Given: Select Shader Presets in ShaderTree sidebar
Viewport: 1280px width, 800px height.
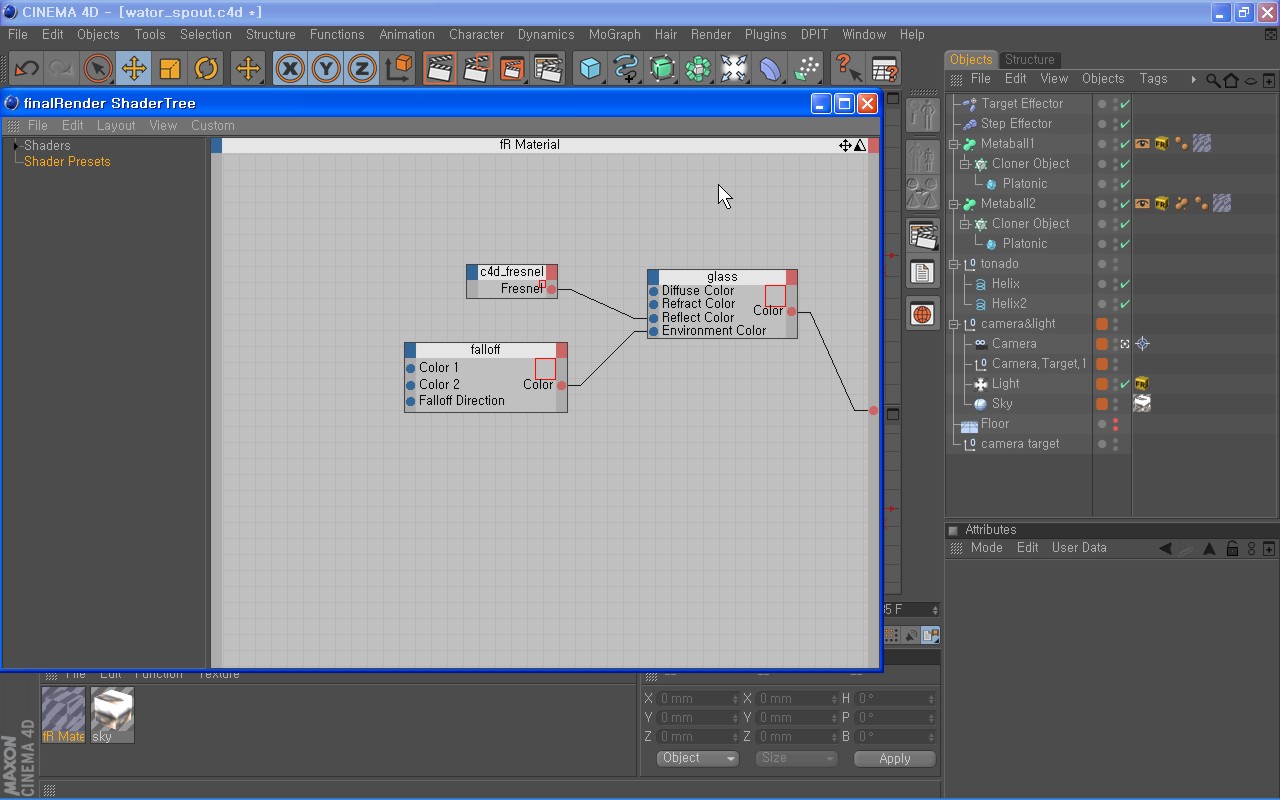Looking at the screenshot, I should pos(67,161).
